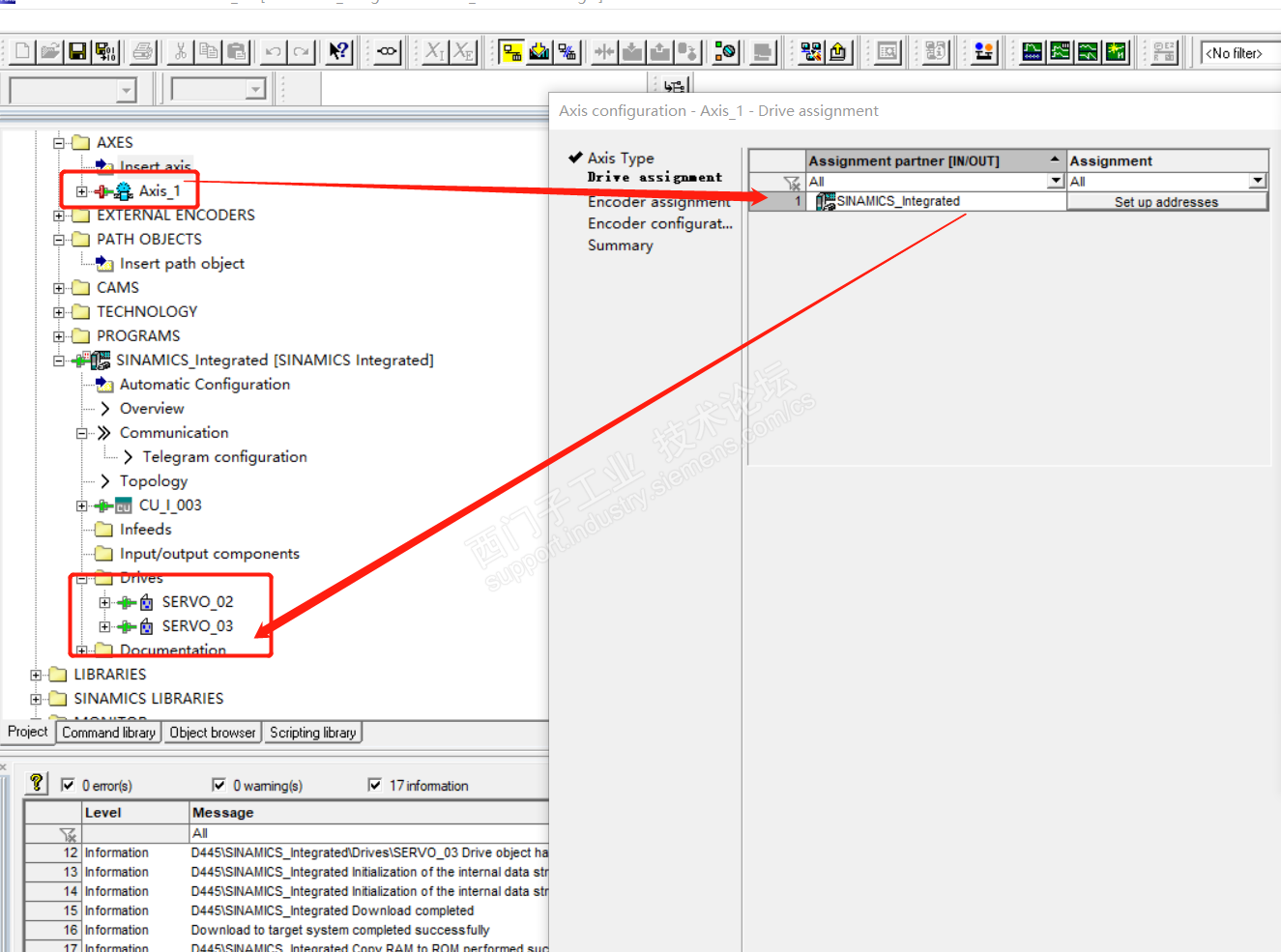This screenshot has width=1281, height=952.
Task: Click the Undo arrow icon
Action: [x=274, y=51]
